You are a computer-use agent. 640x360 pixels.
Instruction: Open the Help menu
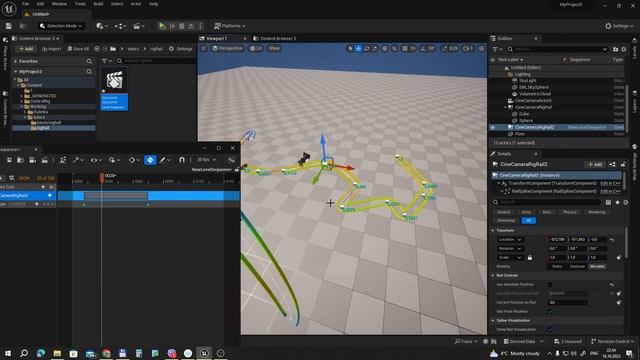click(153, 4)
